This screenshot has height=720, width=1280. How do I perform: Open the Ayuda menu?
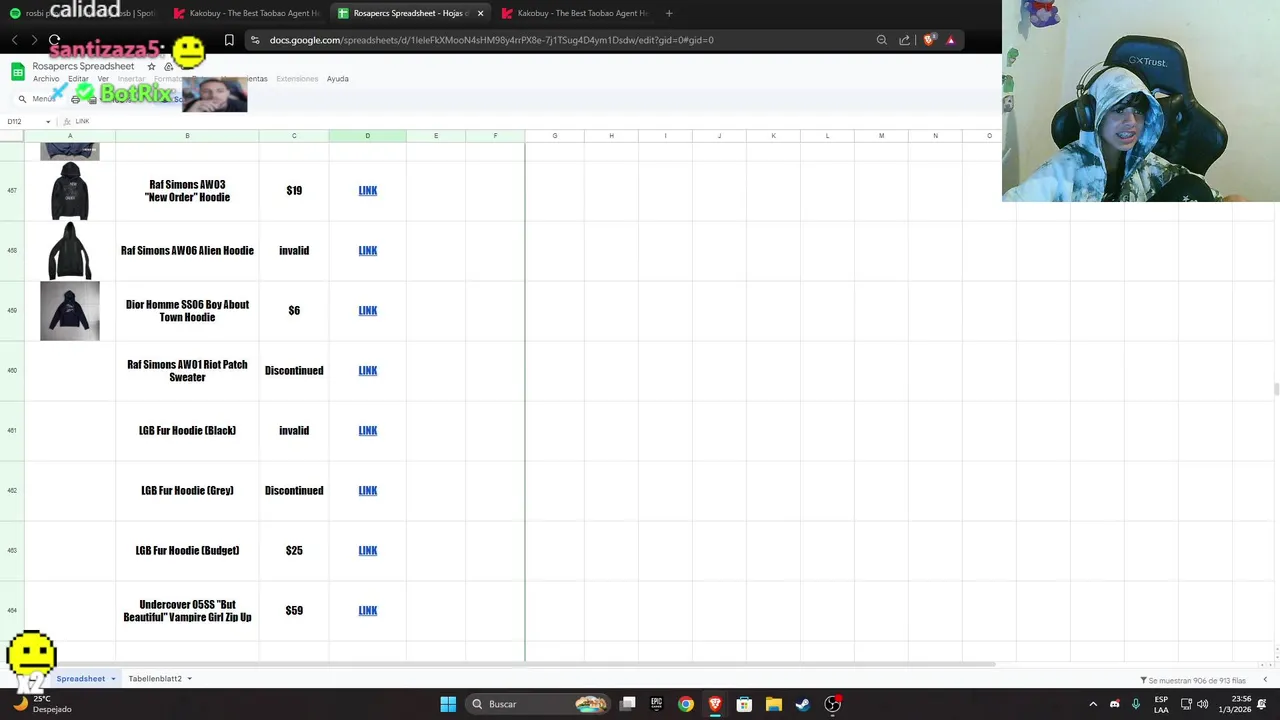337,79
